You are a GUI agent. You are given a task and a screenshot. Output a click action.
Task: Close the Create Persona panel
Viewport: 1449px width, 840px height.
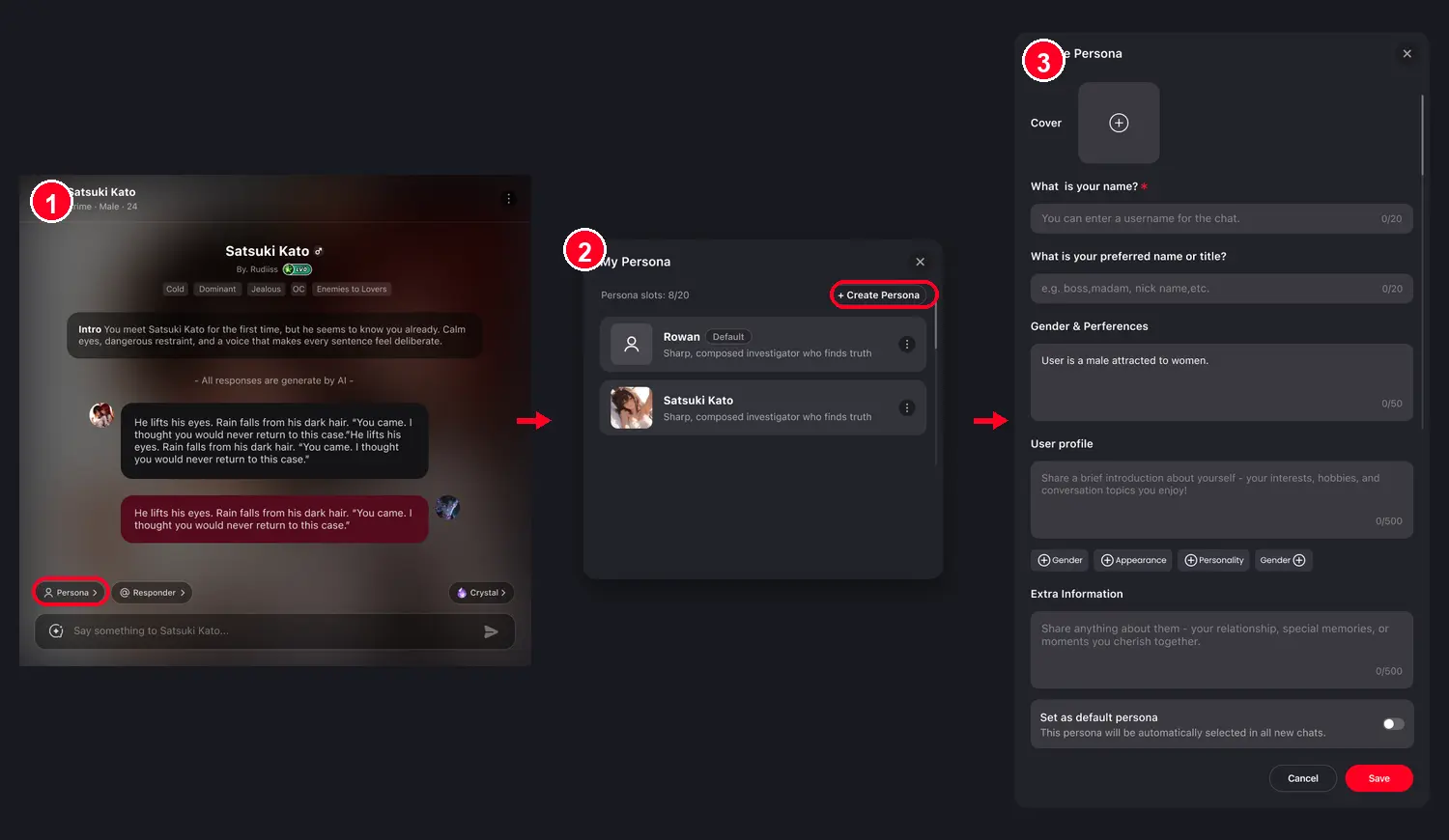pos(1407,54)
